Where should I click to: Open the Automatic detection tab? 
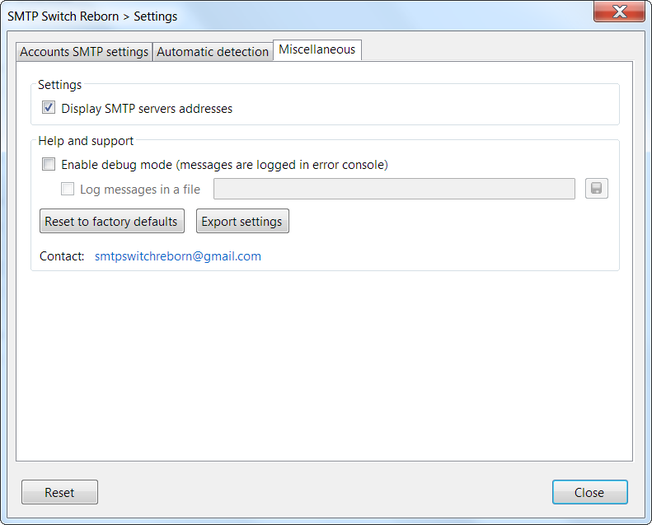(x=212, y=52)
